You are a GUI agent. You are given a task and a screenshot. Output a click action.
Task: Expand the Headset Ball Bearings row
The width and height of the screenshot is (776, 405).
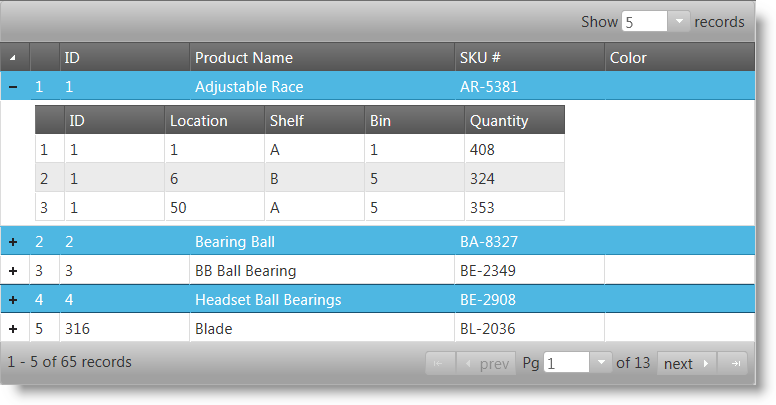point(13,300)
